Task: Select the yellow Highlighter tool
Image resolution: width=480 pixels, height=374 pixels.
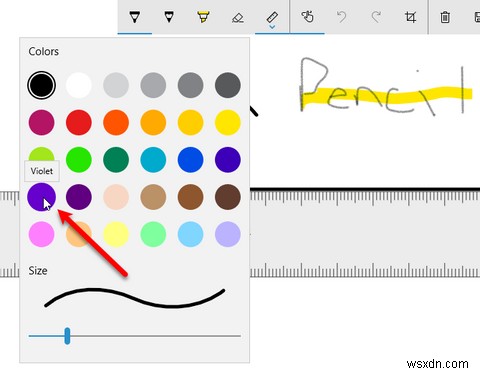Action: (x=203, y=17)
